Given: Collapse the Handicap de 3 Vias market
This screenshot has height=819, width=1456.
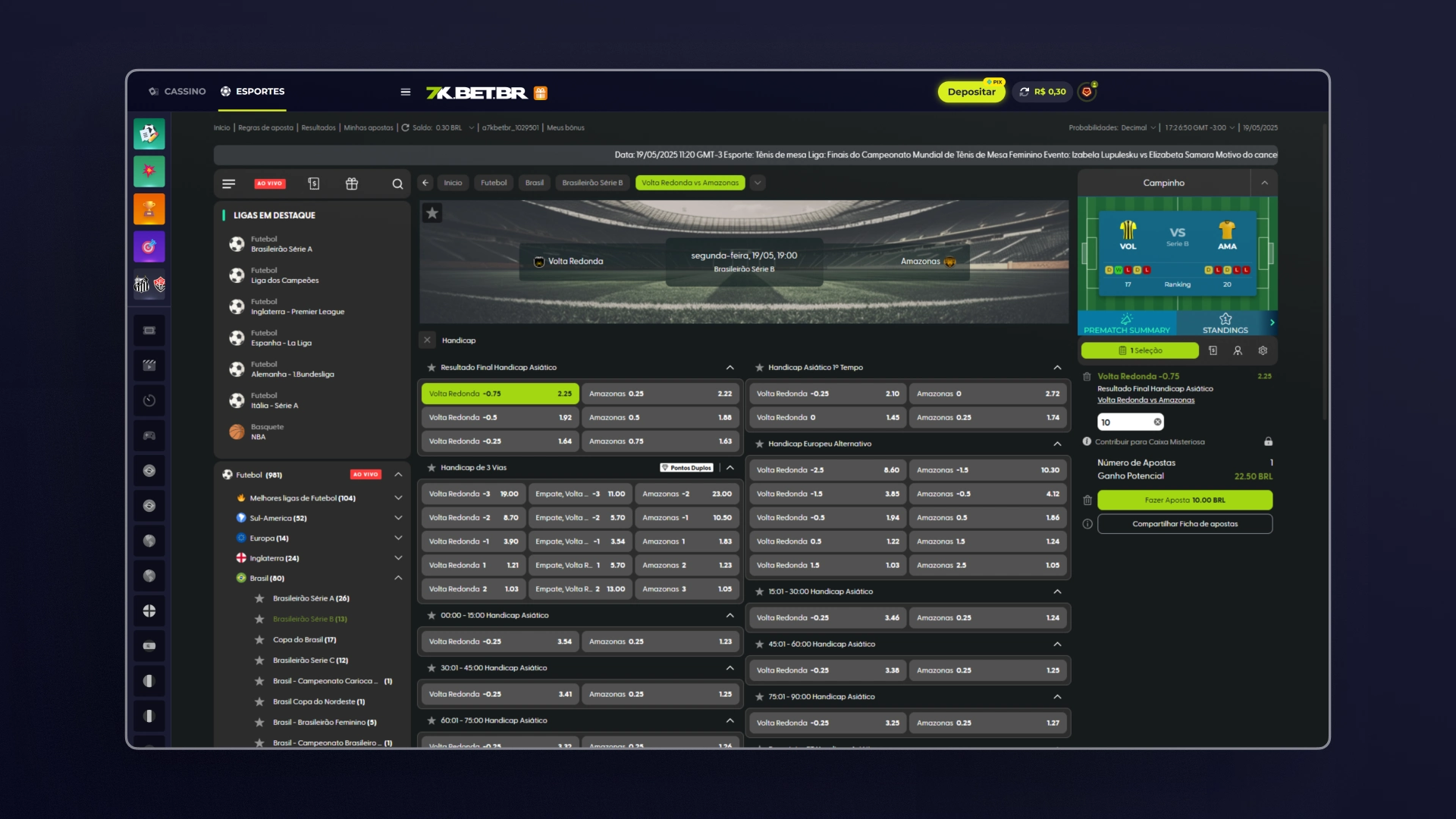Looking at the screenshot, I should 730,467.
